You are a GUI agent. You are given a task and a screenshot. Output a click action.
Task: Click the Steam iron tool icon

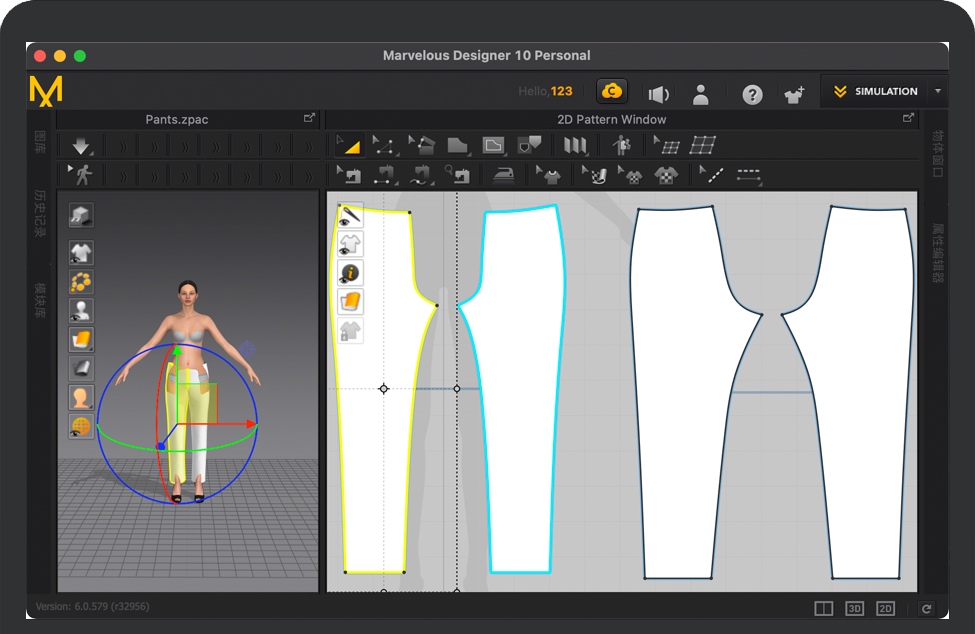pyautogui.click(x=505, y=175)
